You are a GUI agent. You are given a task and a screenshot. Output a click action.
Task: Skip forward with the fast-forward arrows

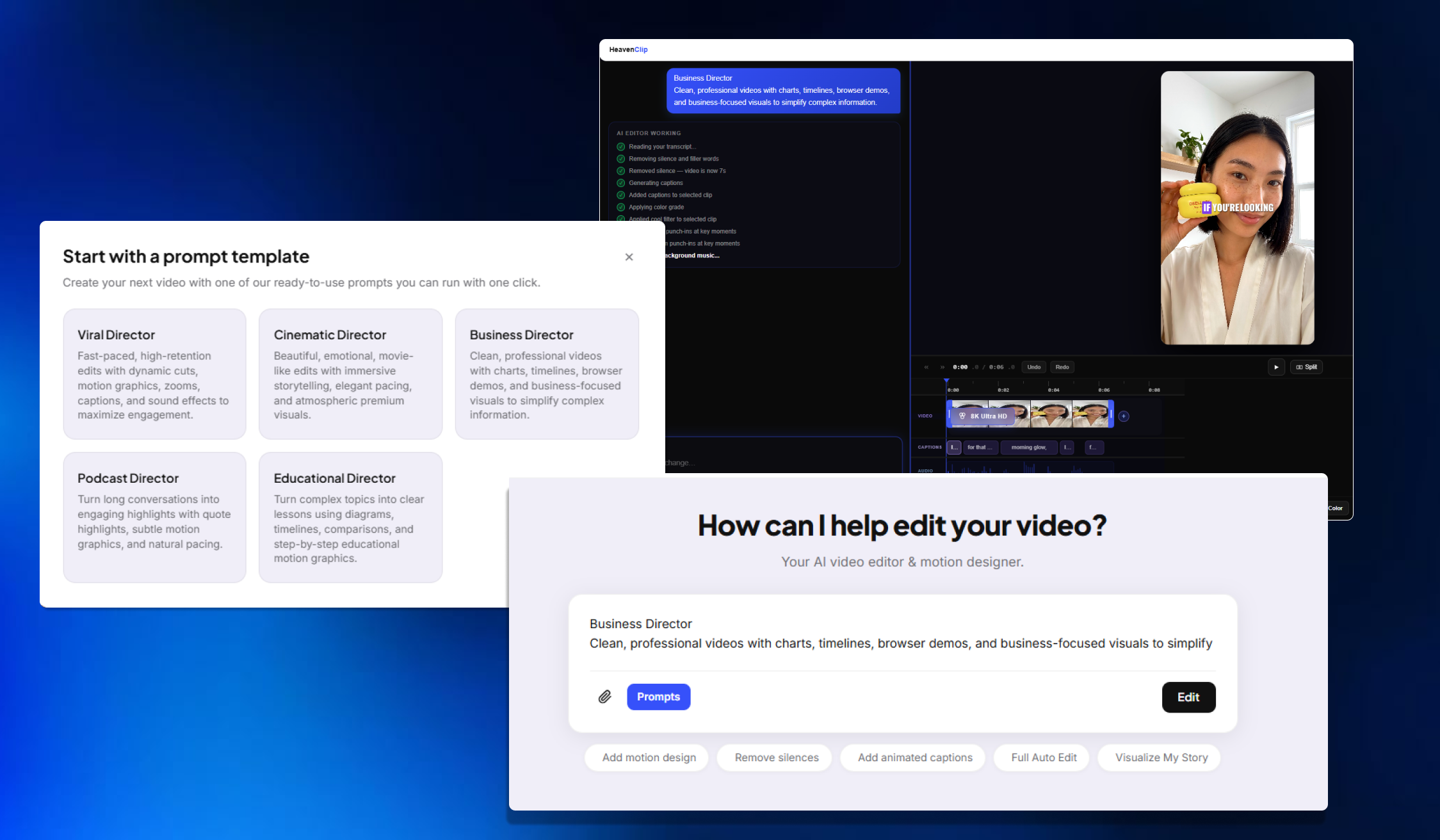(942, 367)
